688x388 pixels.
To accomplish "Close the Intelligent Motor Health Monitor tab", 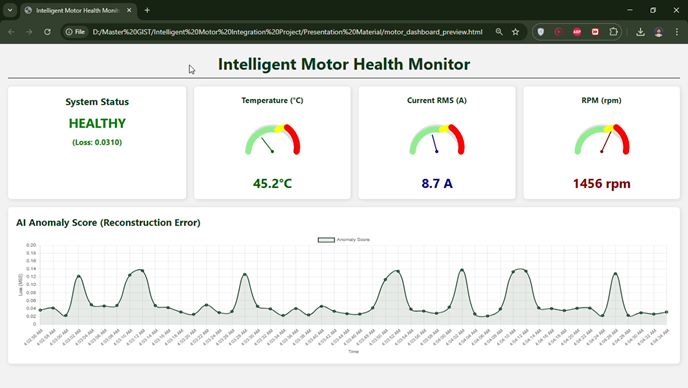I will pos(129,10).
